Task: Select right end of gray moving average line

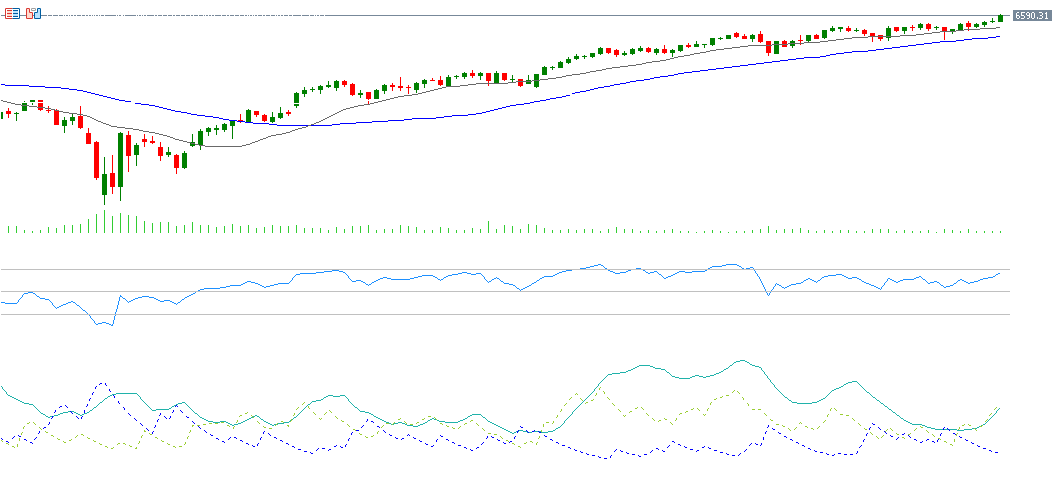Action: click(x=999, y=27)
